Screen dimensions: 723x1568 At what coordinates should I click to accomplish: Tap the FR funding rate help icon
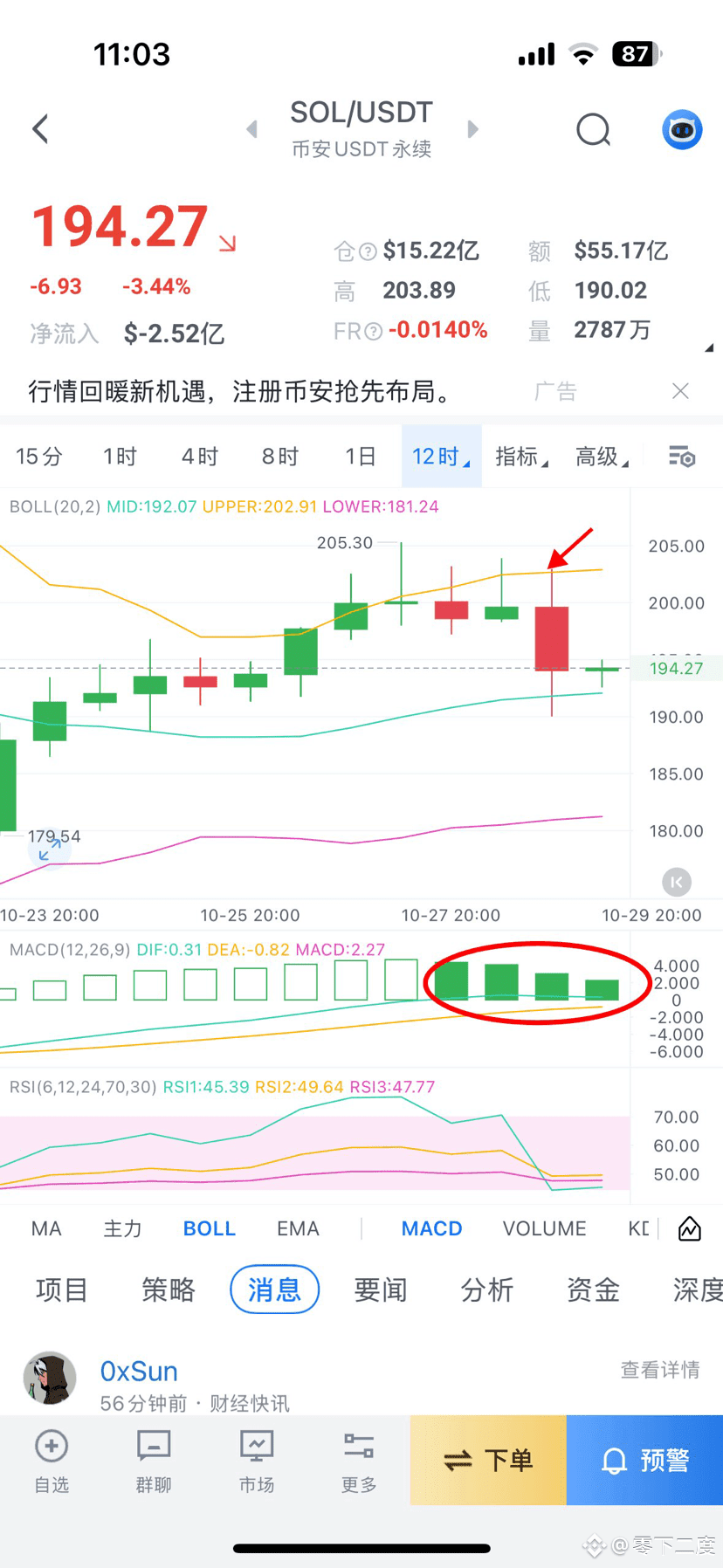pyautogui.click(x=374, y=331)
